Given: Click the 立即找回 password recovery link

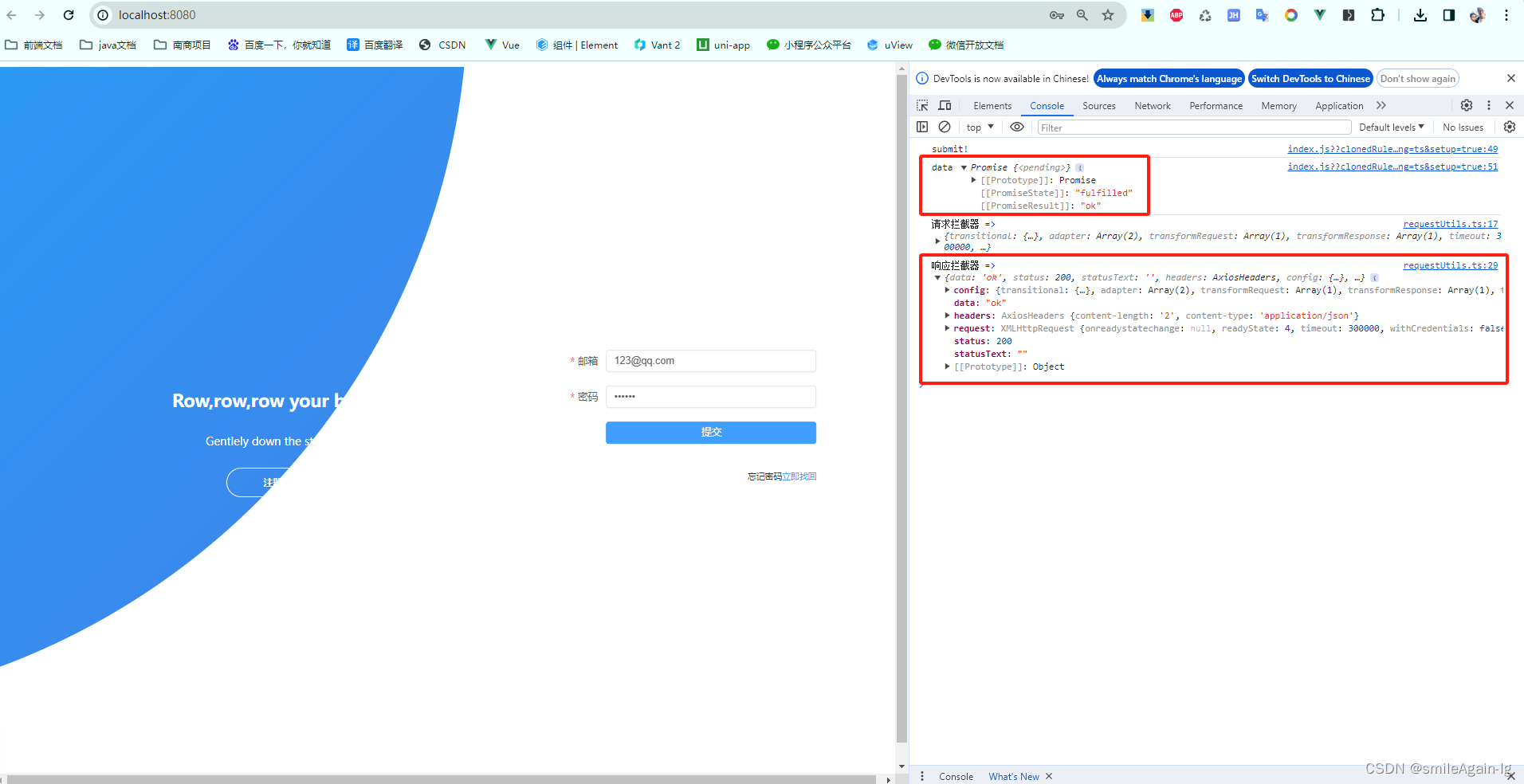Looking at the screenshot, I should (799, 476).
